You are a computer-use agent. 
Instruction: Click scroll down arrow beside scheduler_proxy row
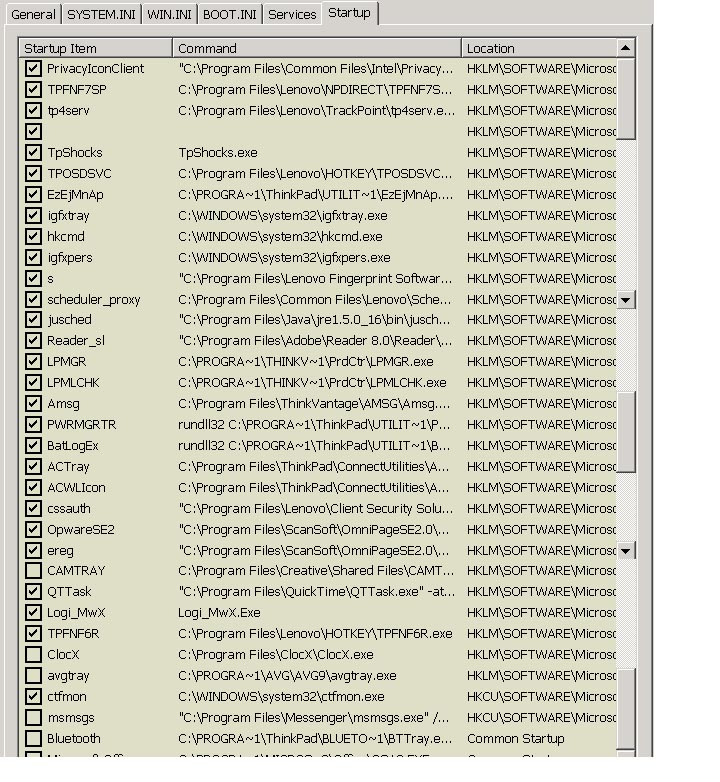pyautogui.click(x=625, y=300)
